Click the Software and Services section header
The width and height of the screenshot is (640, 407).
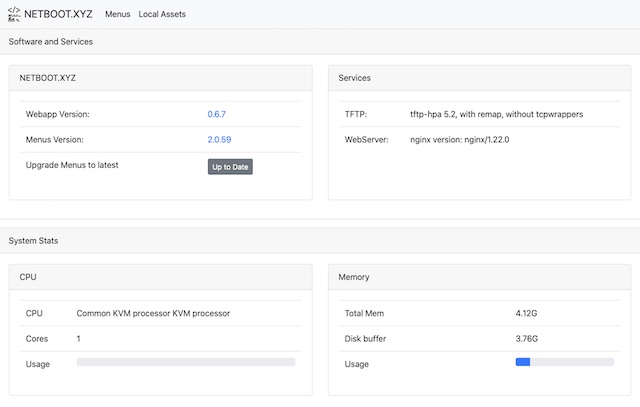point(51,42)
